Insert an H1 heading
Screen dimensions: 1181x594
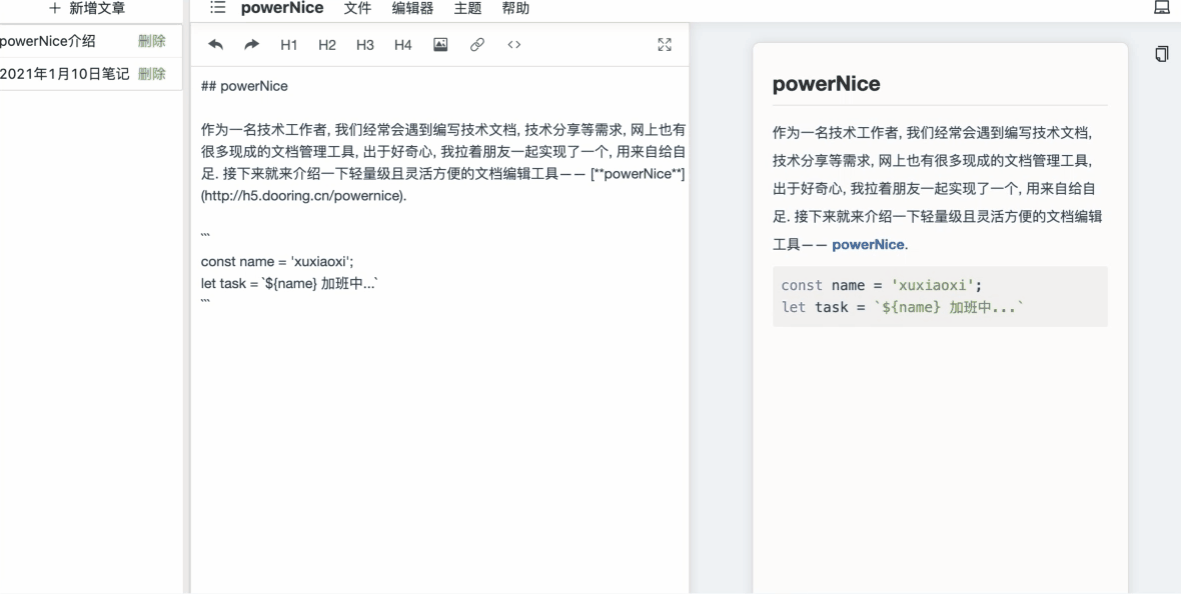289,45
